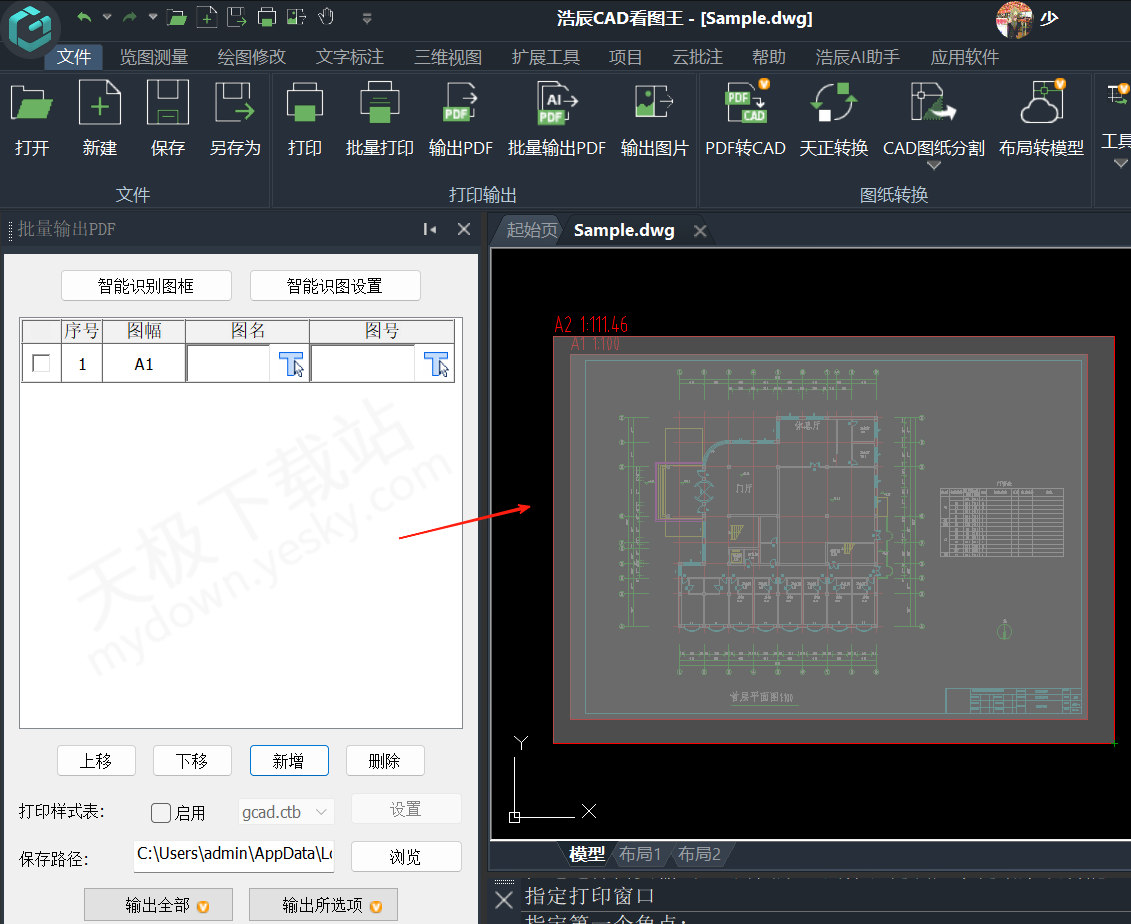The height and width of the screenshot is (924, 1131).
Task: Switch to the 绘图修改 ribbon tab
Action: (x=252, y=57)
